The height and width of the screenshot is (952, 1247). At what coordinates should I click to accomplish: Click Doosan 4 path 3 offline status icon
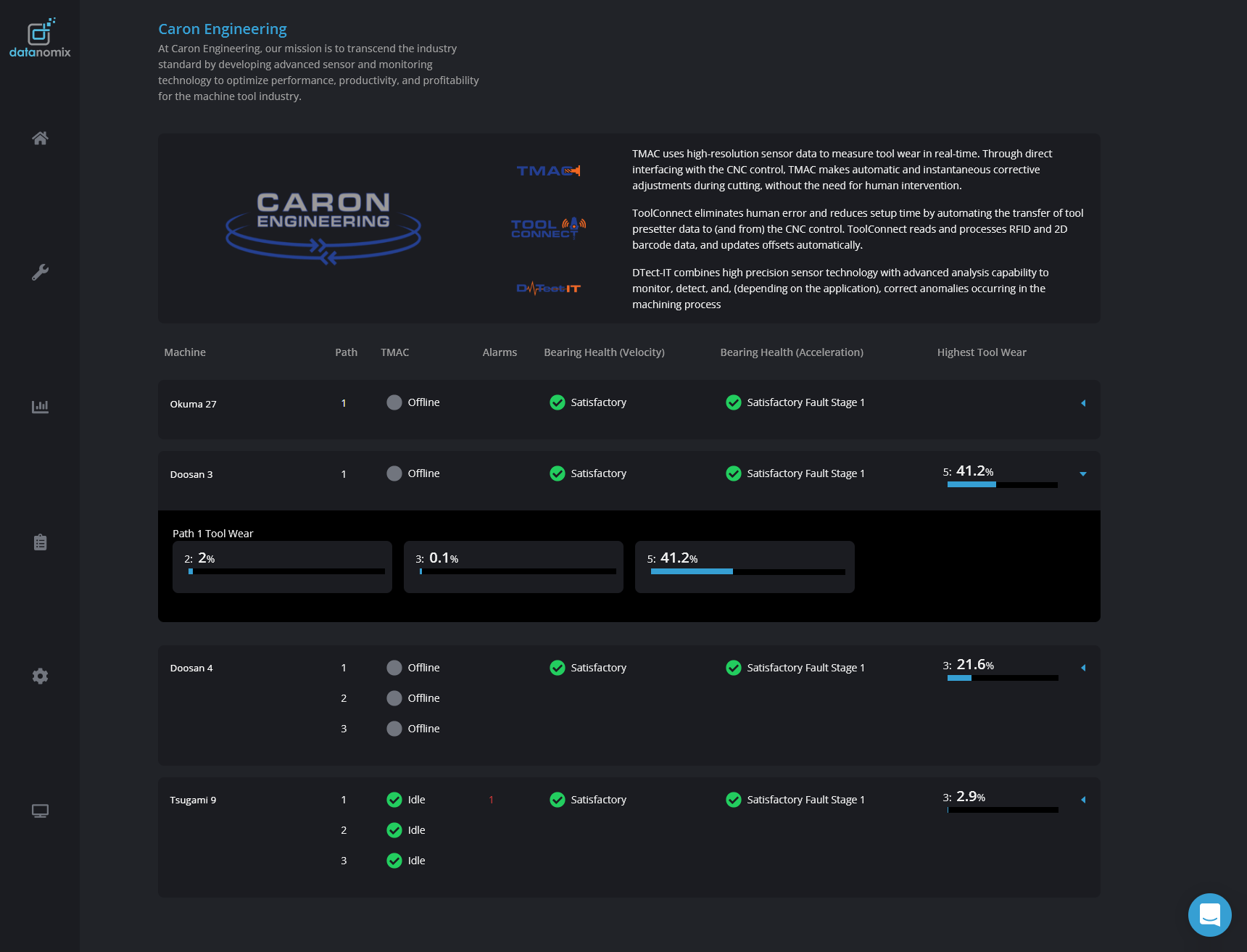click(x=394, y=729)
